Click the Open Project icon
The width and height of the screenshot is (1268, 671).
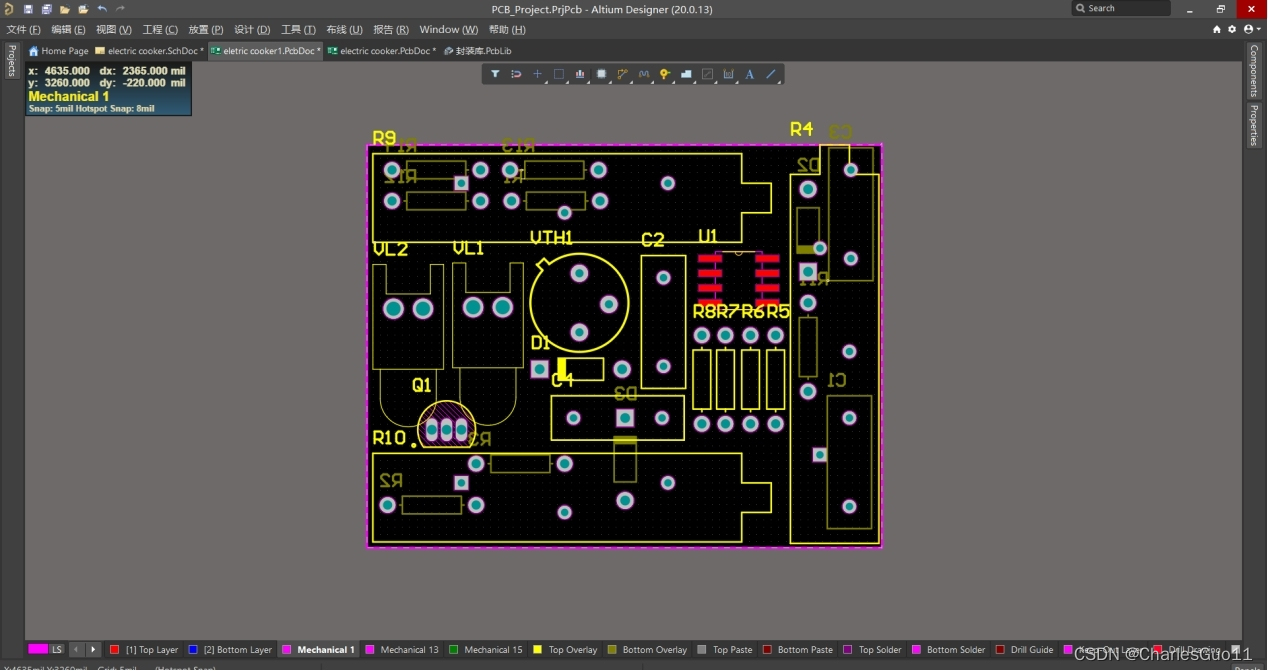83,9
